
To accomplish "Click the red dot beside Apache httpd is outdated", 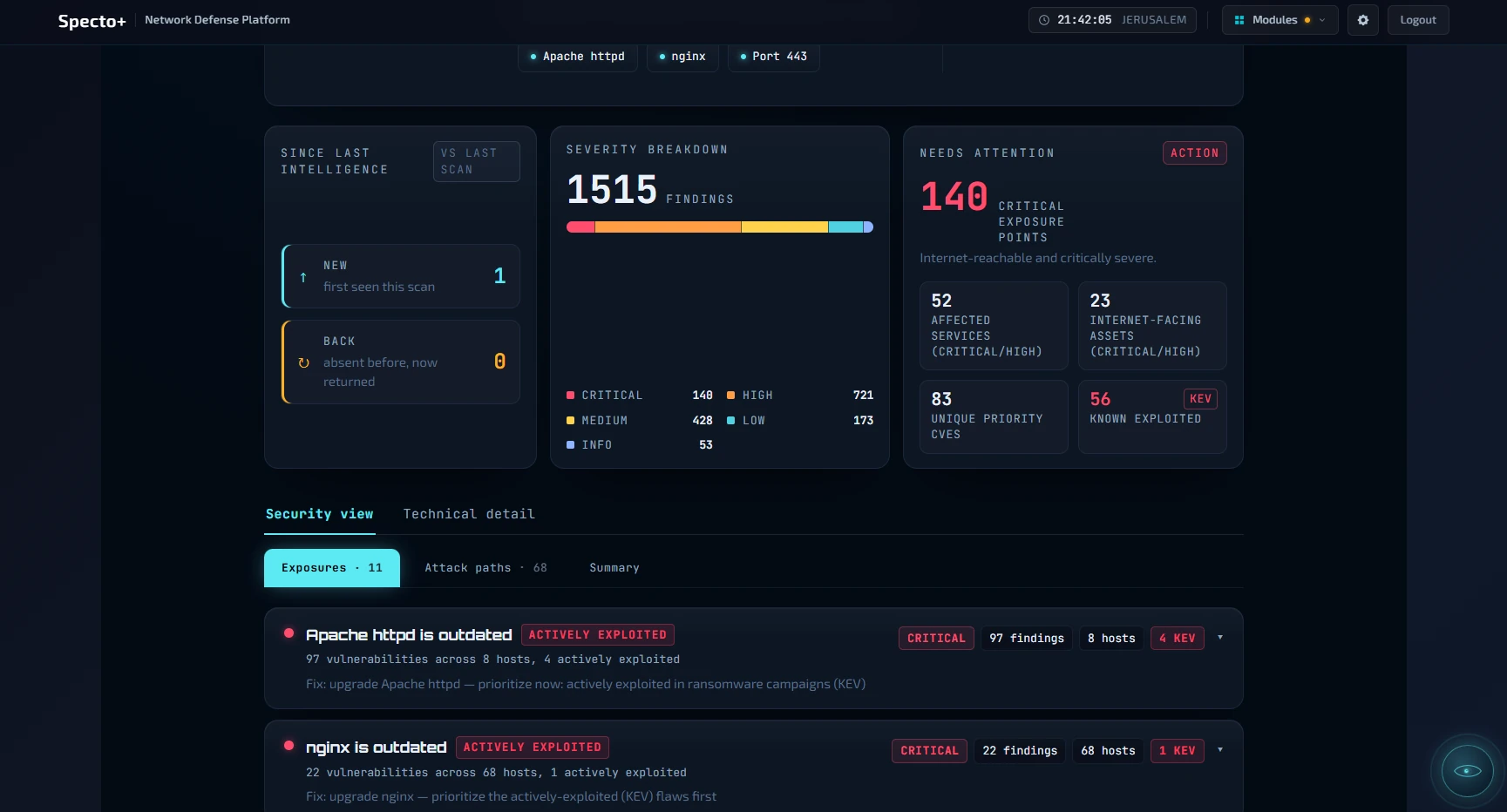I will click(289, 633).
